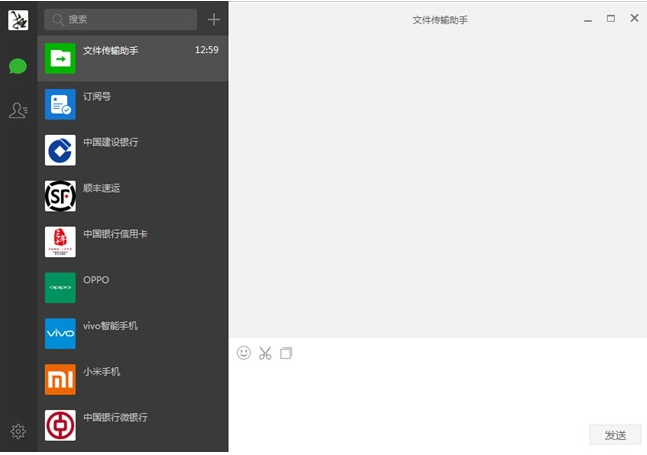Screen dimensions: 647x455
Task: Open settings gear in bottom-left corner
Action: [17, 431]
